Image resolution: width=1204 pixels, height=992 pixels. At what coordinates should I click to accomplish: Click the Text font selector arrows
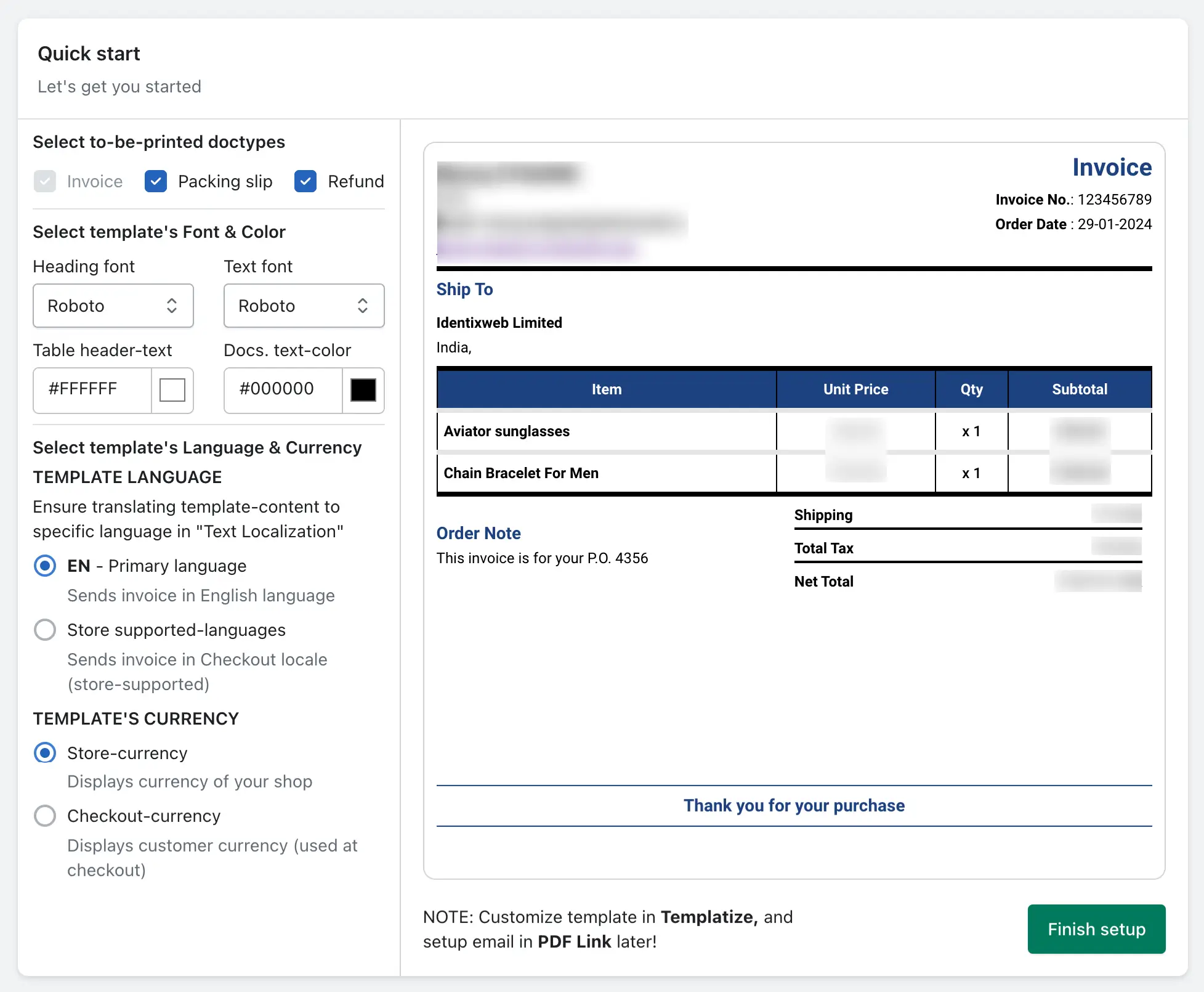pos(363,306)
